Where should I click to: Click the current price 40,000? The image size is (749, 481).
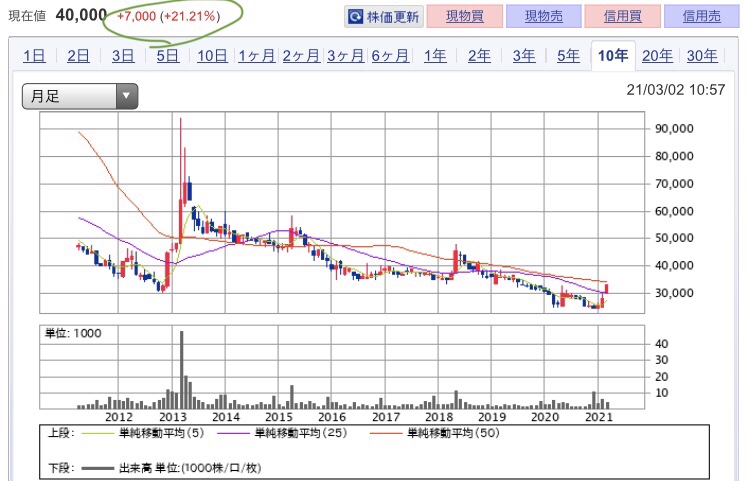click(81, 15)
